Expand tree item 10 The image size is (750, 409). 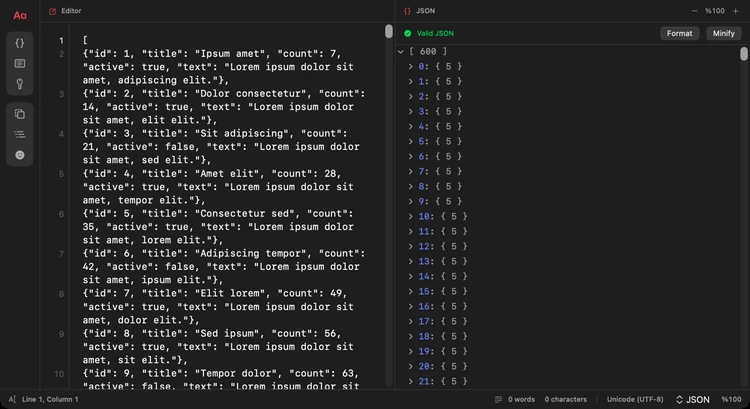tap(410, 216)
